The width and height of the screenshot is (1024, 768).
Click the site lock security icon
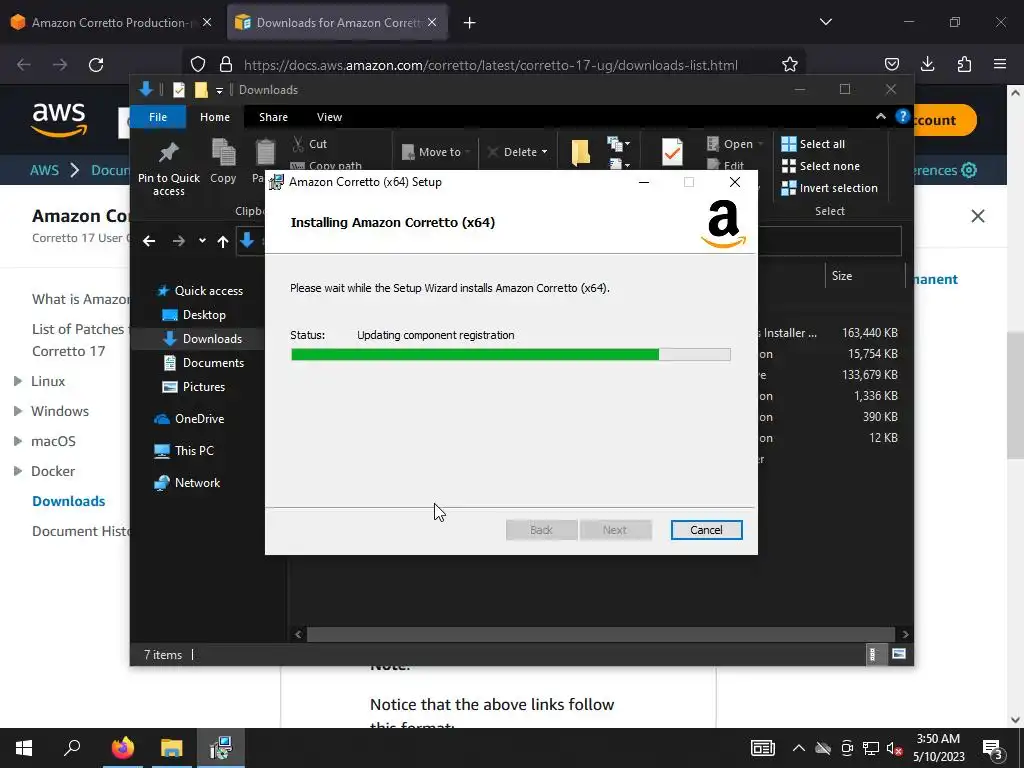pyautogui.click(x=226, y=64)
